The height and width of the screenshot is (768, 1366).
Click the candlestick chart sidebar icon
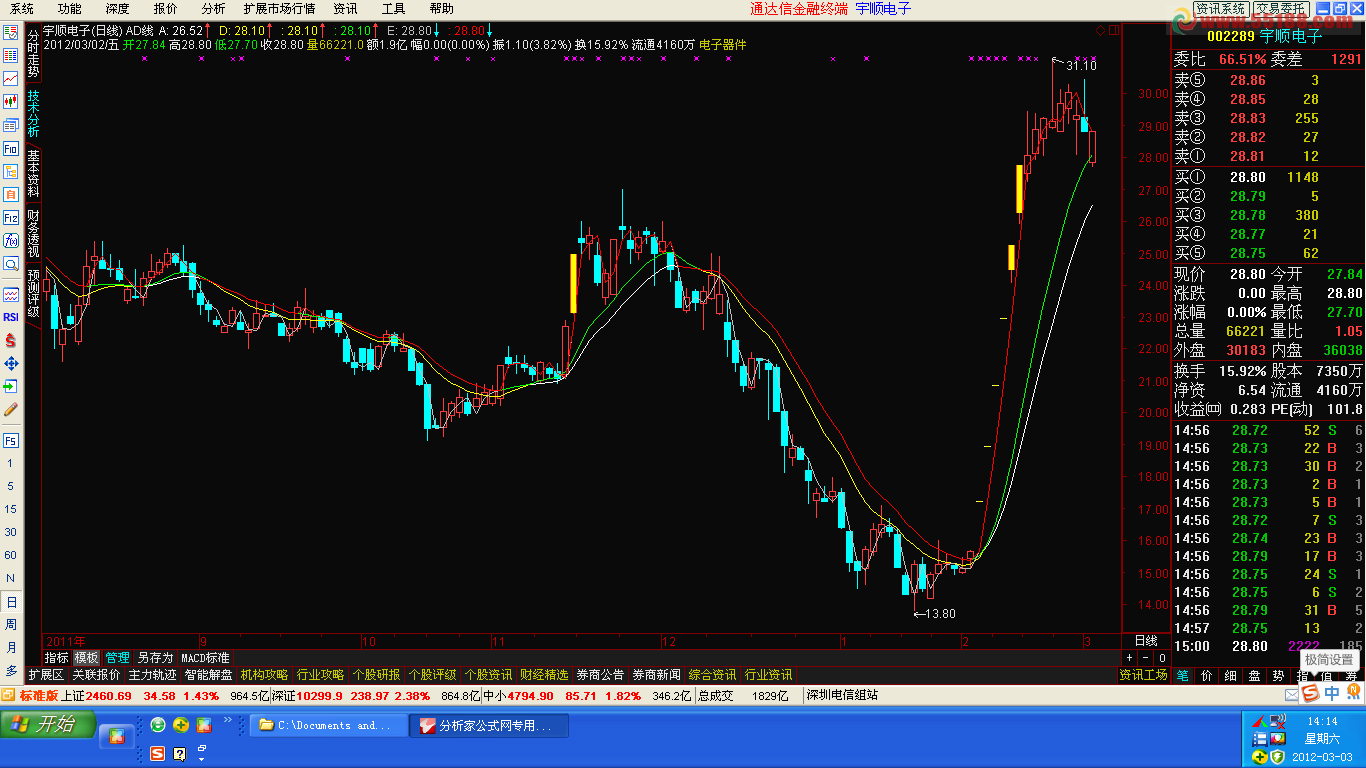(11, 102)
